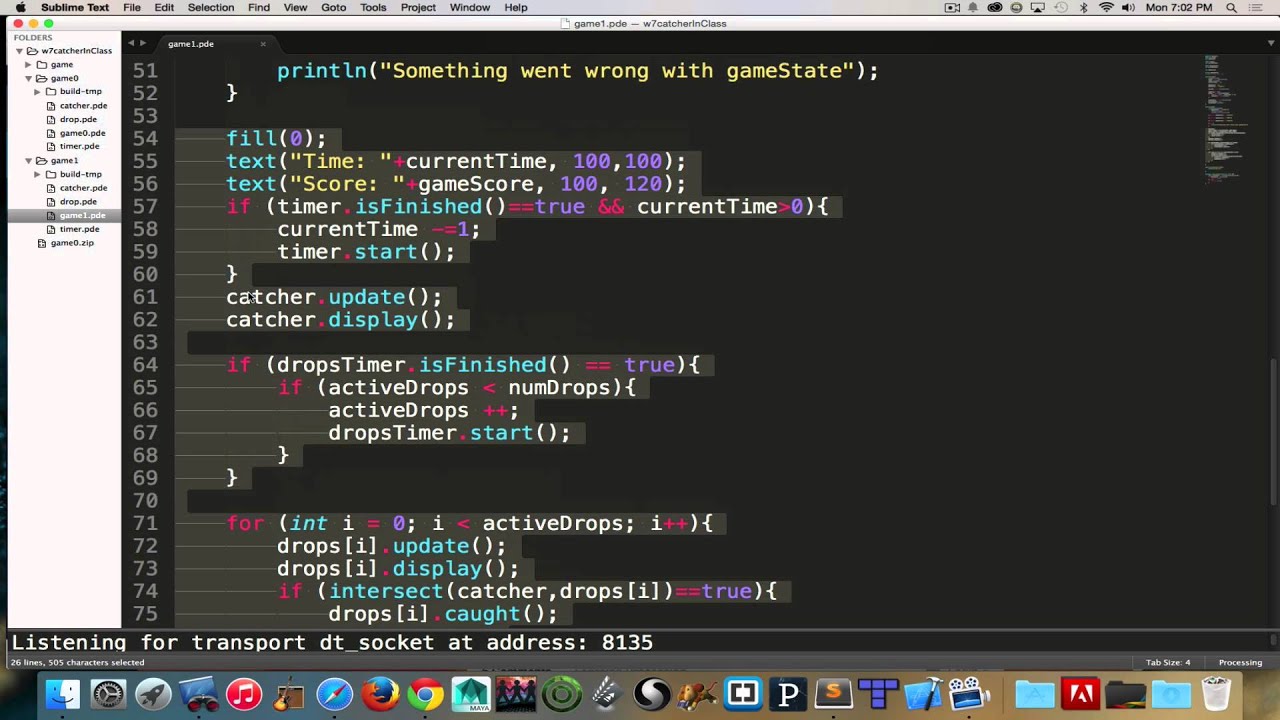The image size is (1280, 720).
Task: Open Xcode hammer icon in the dock
Action: 924,694
